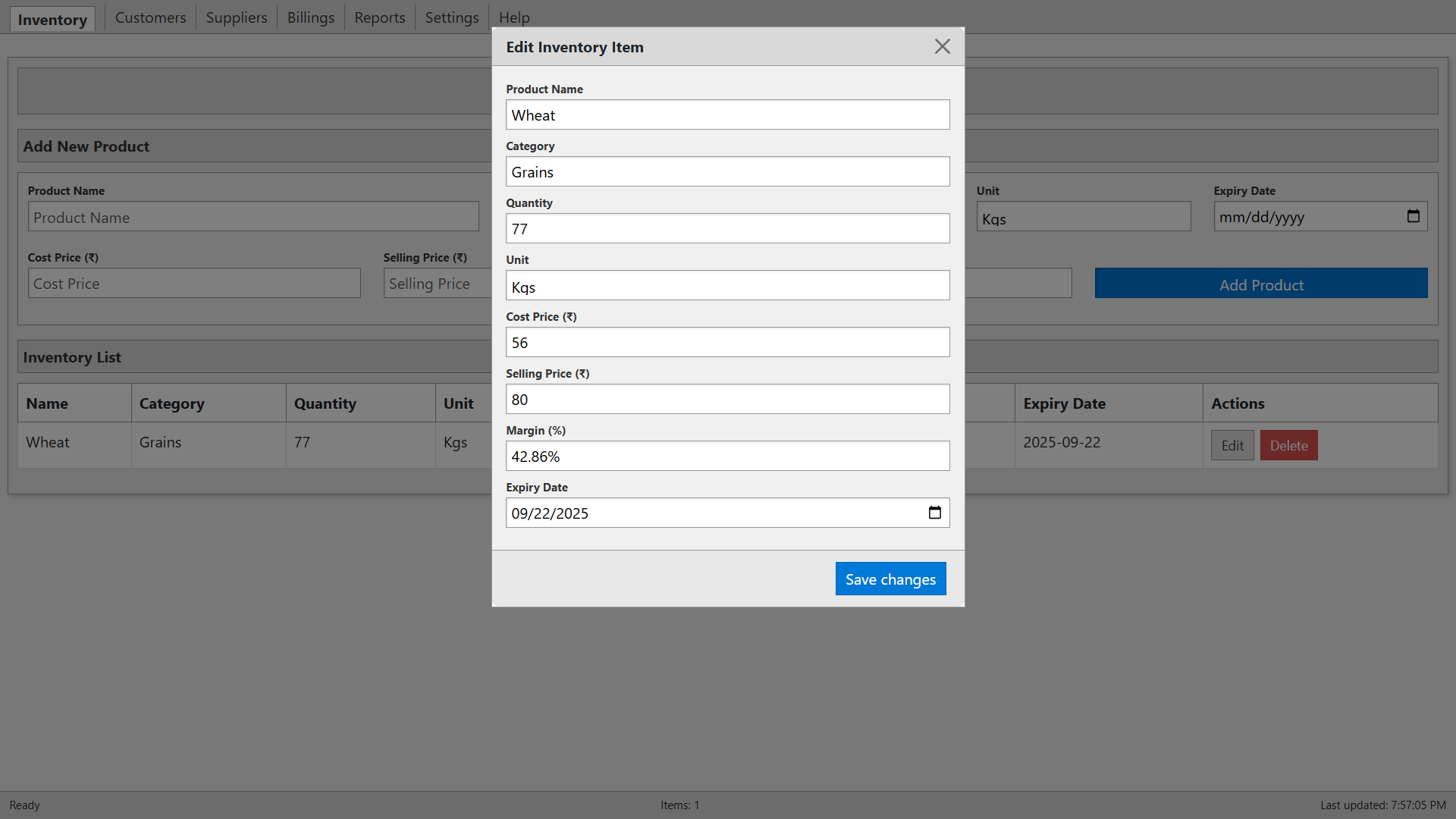Select the Category field showing Grains
1456x819 pixels.
(727, 171)
